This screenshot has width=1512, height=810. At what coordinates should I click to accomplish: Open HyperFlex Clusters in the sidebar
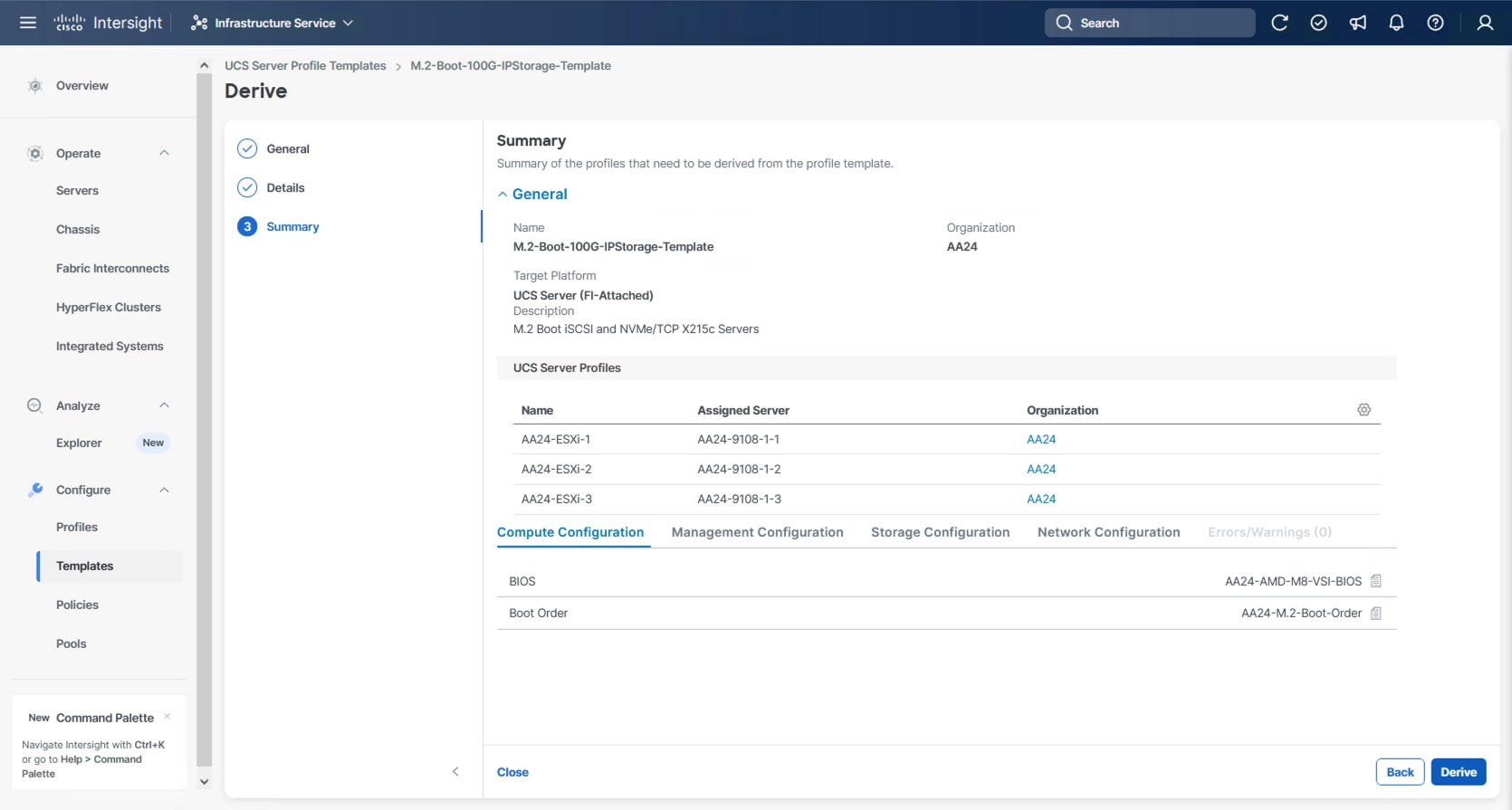click(x=109, y=308)
